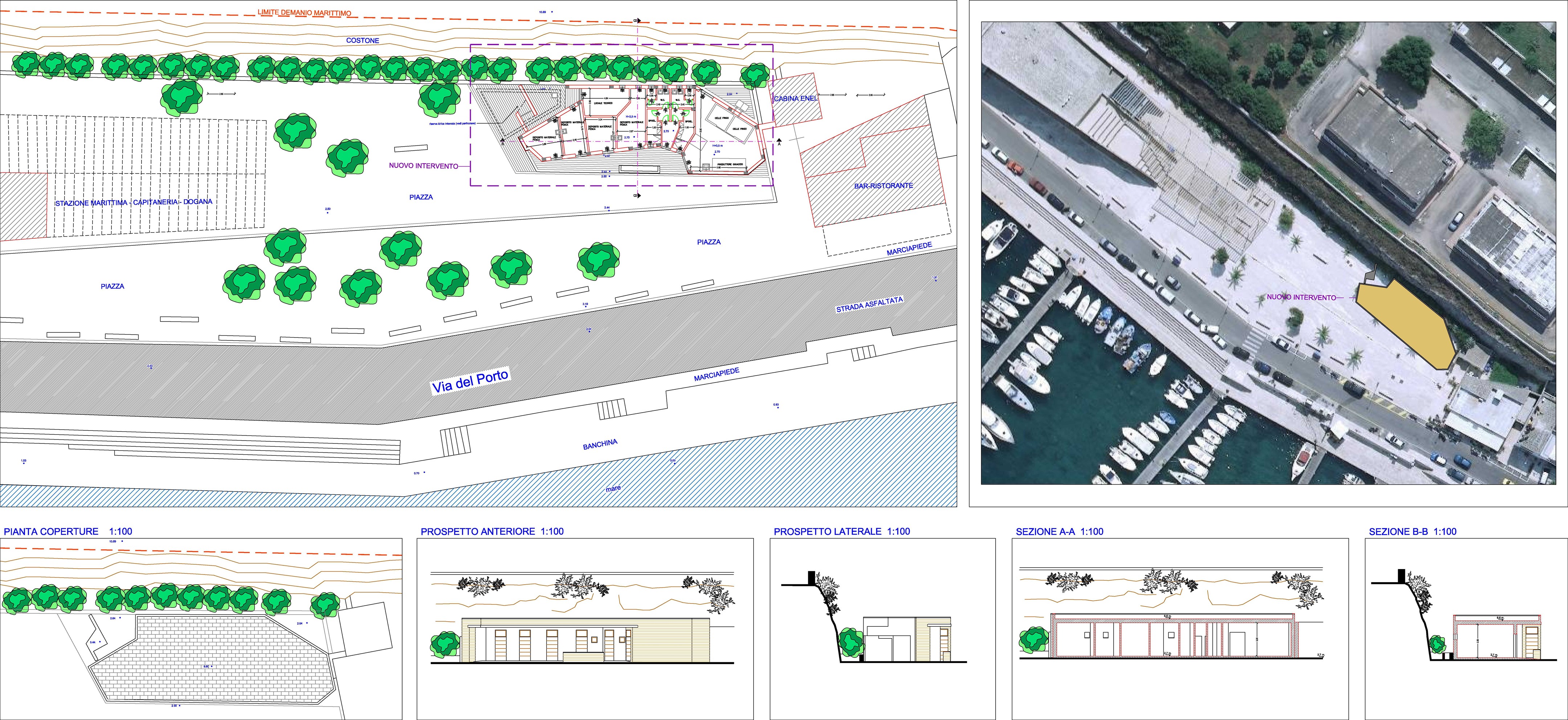
Task: Select the green tree in Sezione A-A
Action: click(1034, 641)
